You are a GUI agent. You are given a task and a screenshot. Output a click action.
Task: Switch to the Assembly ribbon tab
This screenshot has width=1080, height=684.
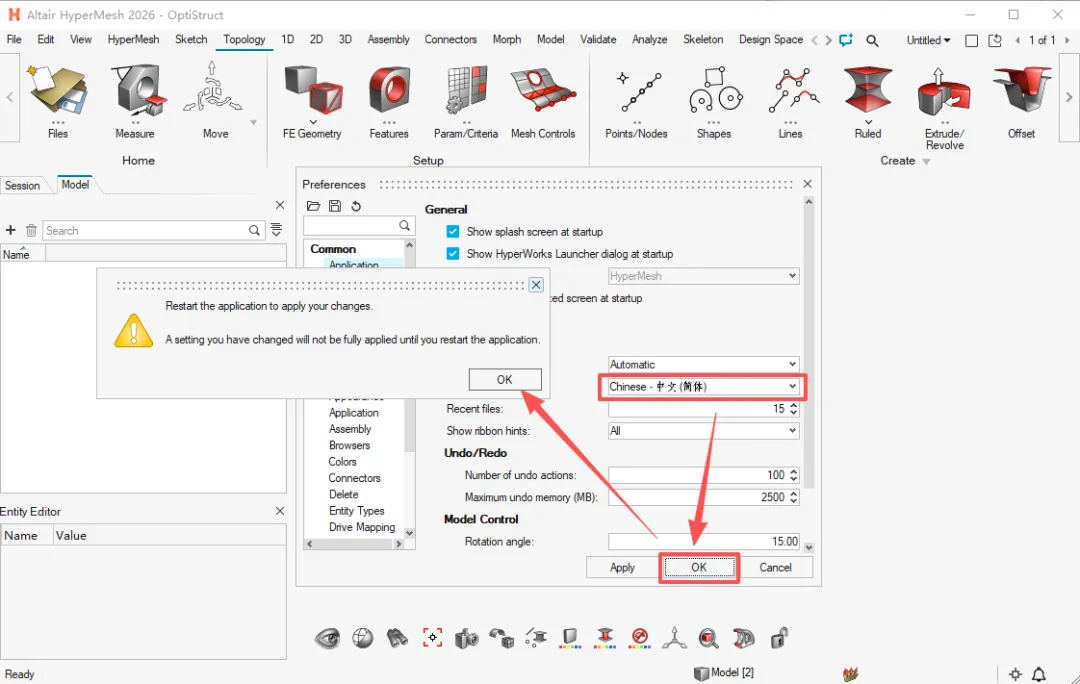pyautogui.click(x=388, y=39)
